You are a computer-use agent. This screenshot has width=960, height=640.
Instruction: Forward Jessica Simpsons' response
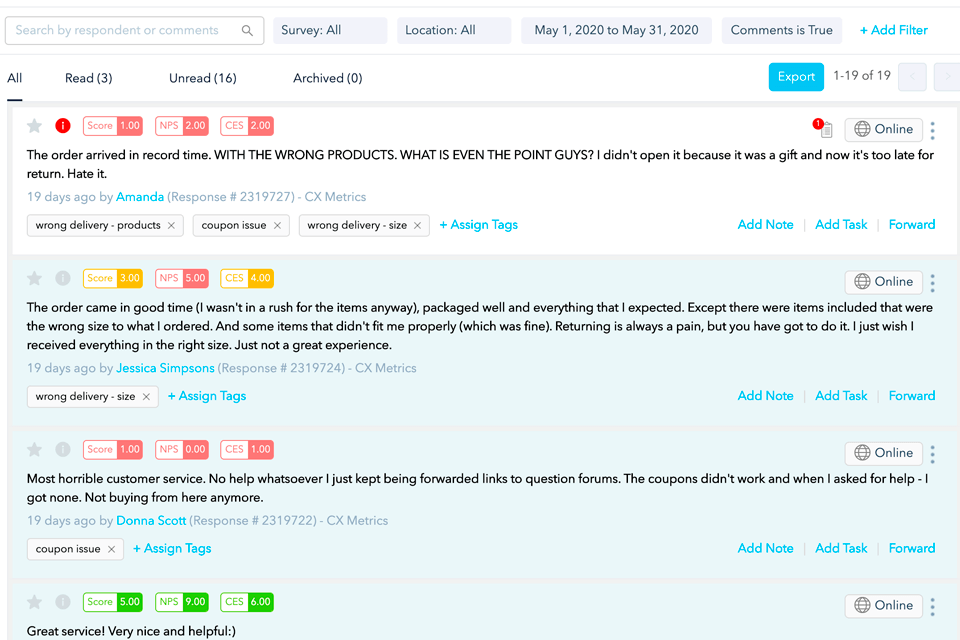coord(912,396)
